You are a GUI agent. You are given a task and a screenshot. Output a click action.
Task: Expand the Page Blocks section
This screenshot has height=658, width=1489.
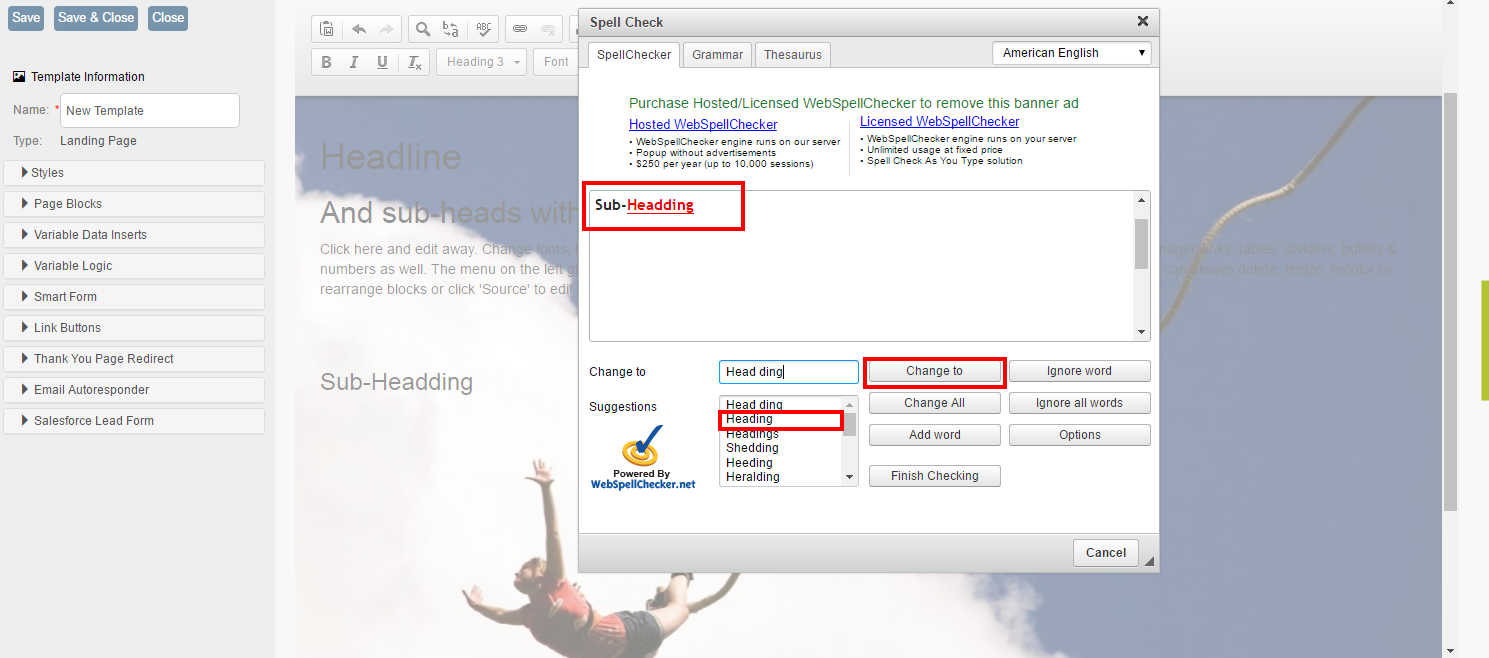pos(134,204)
